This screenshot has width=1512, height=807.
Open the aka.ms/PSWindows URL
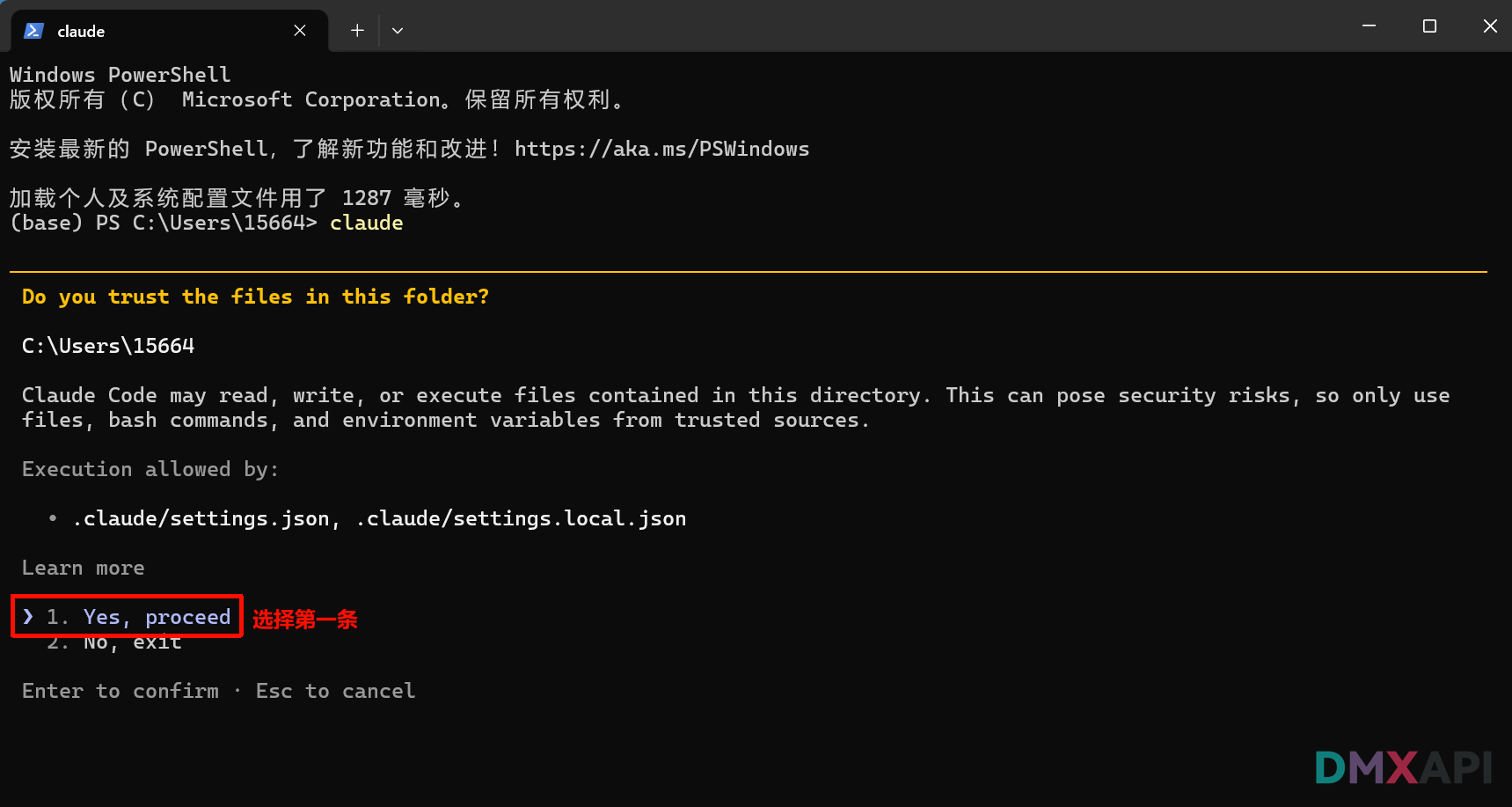click(661, 149)
